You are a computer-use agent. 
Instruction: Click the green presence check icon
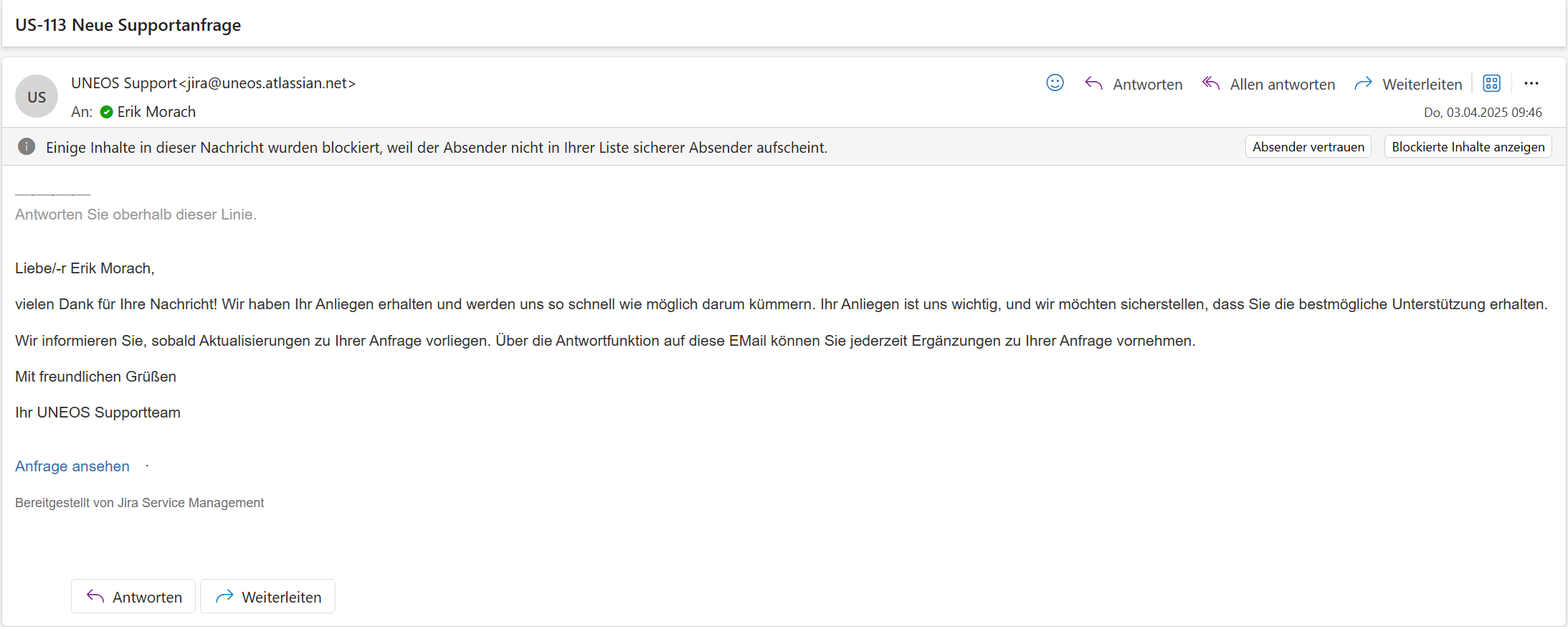pos(107,112)
